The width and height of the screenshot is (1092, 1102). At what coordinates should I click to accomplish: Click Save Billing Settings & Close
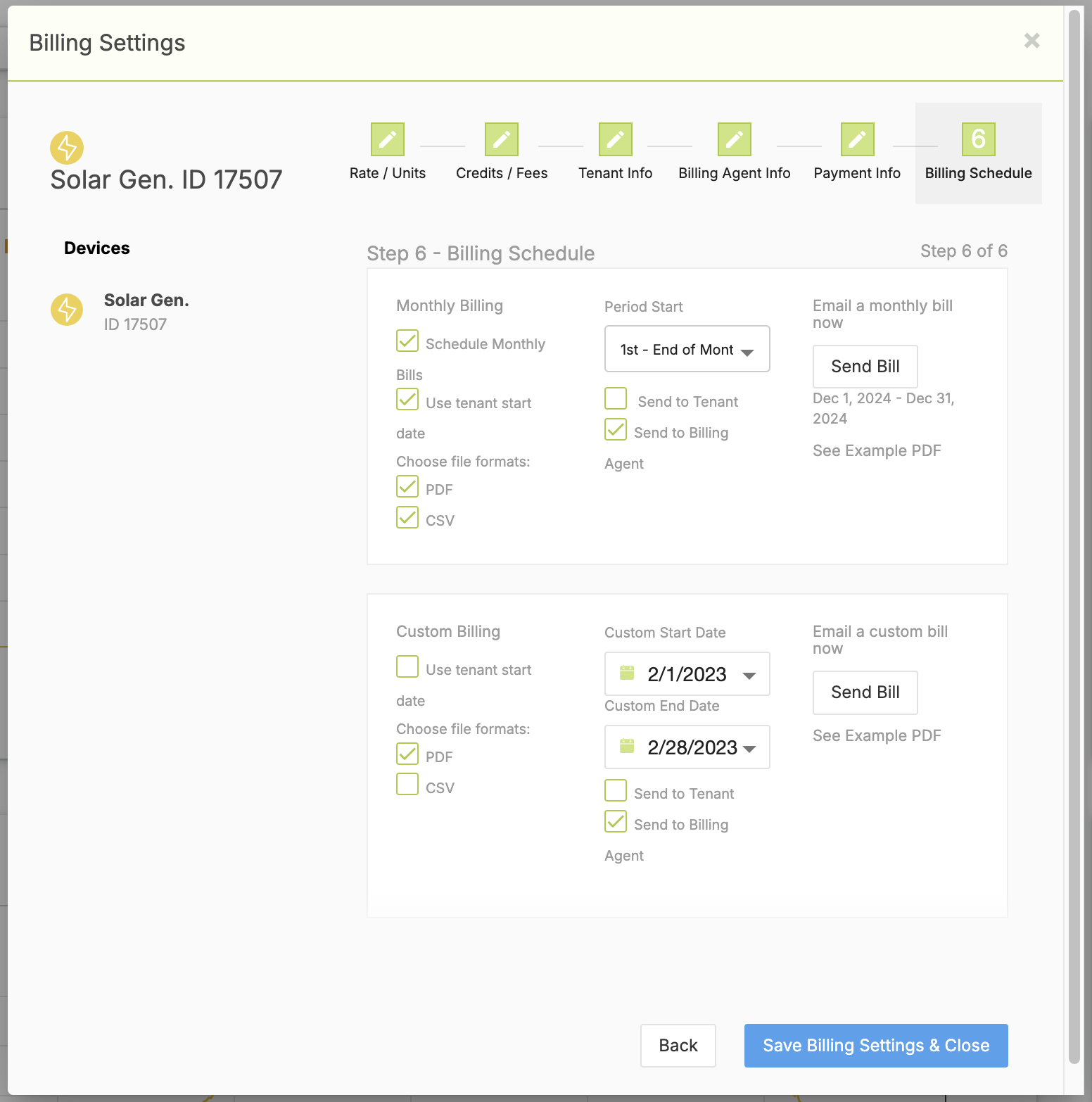click(876, 1046)
